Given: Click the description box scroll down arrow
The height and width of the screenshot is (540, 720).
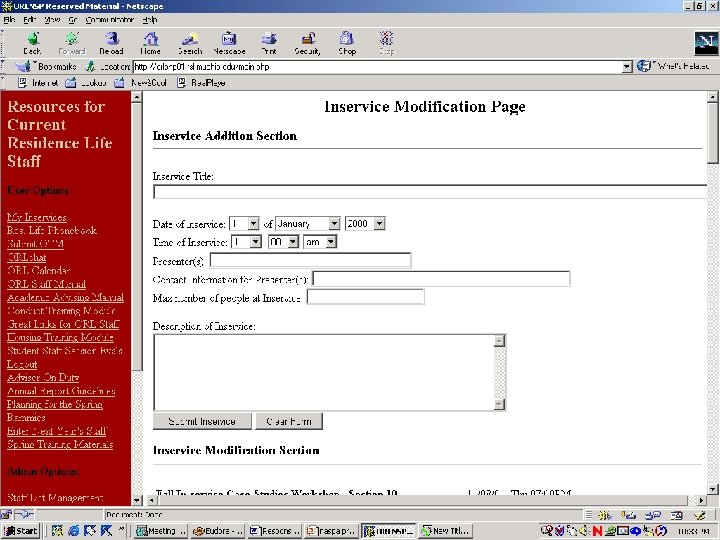Looking at the screenshot, I should pos(500,404).
